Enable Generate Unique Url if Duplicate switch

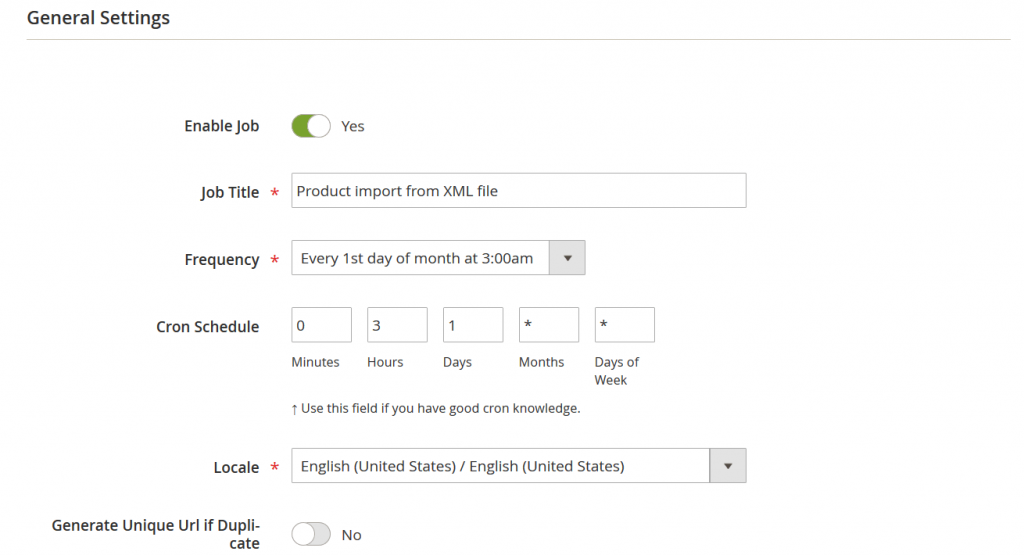point(311,535)
